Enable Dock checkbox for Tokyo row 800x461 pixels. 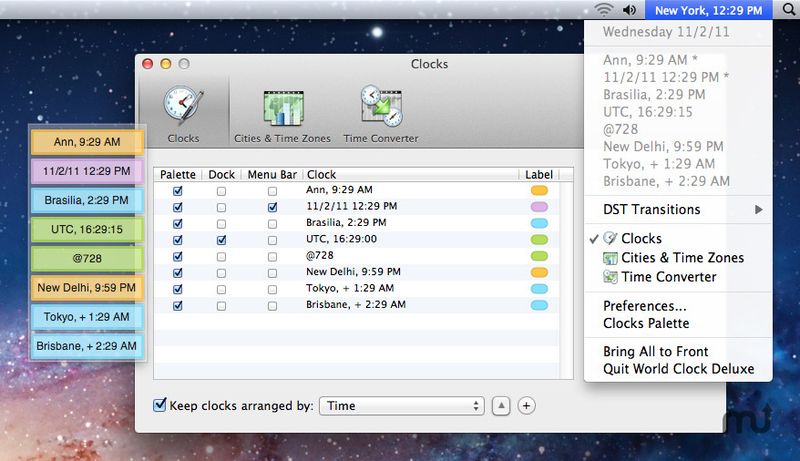click(221, 289)
